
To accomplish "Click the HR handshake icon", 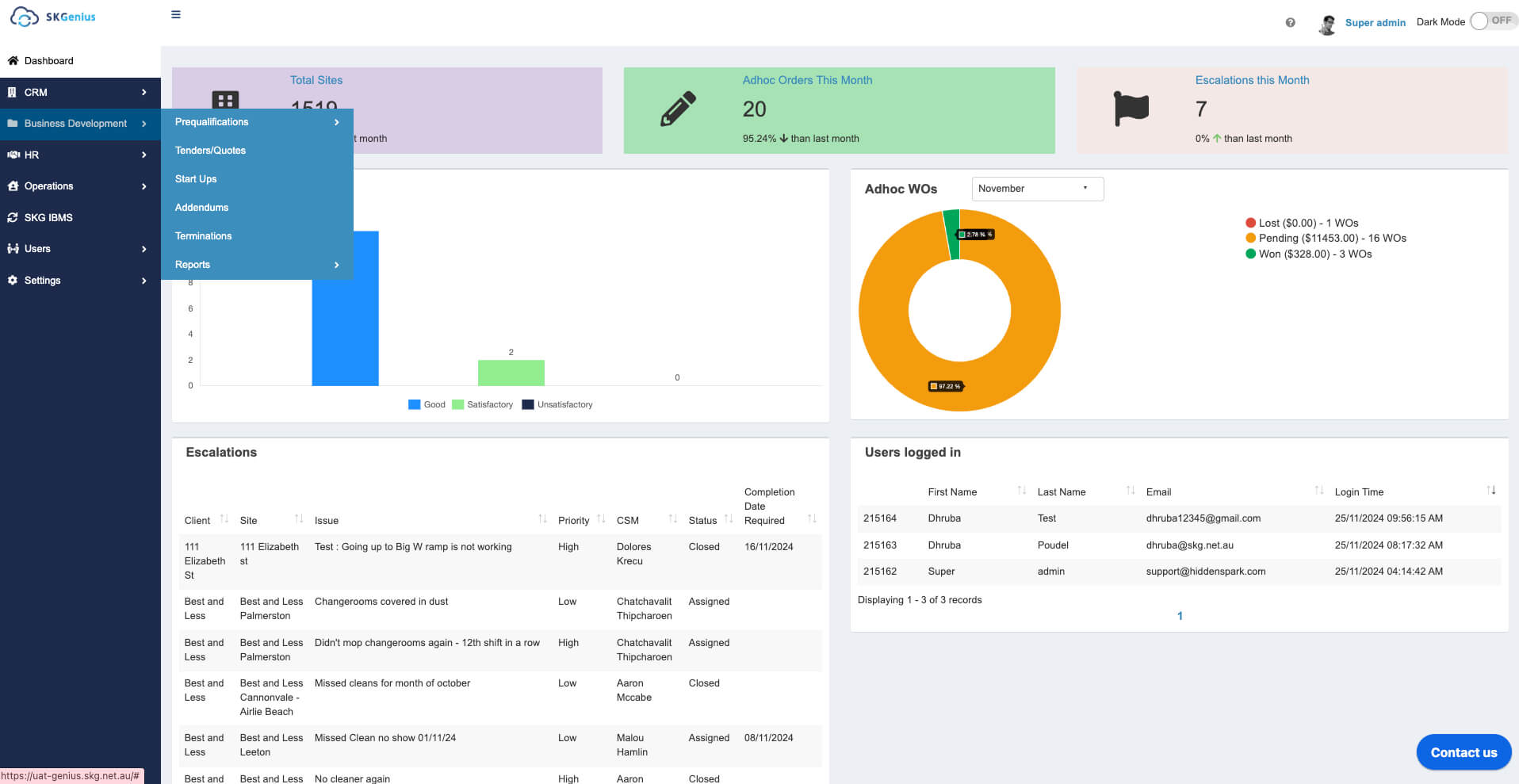I will (x=13, y=155).
